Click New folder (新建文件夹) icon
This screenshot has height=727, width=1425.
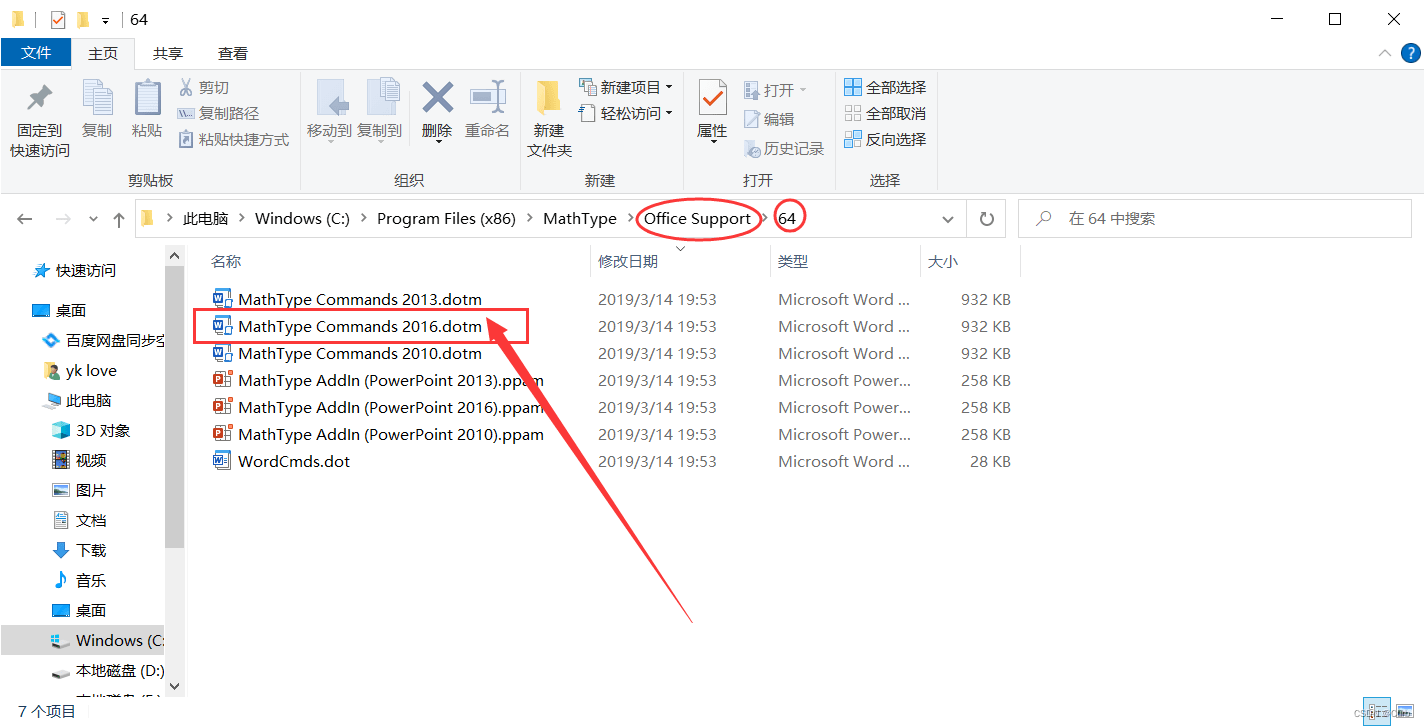[549, 98]
